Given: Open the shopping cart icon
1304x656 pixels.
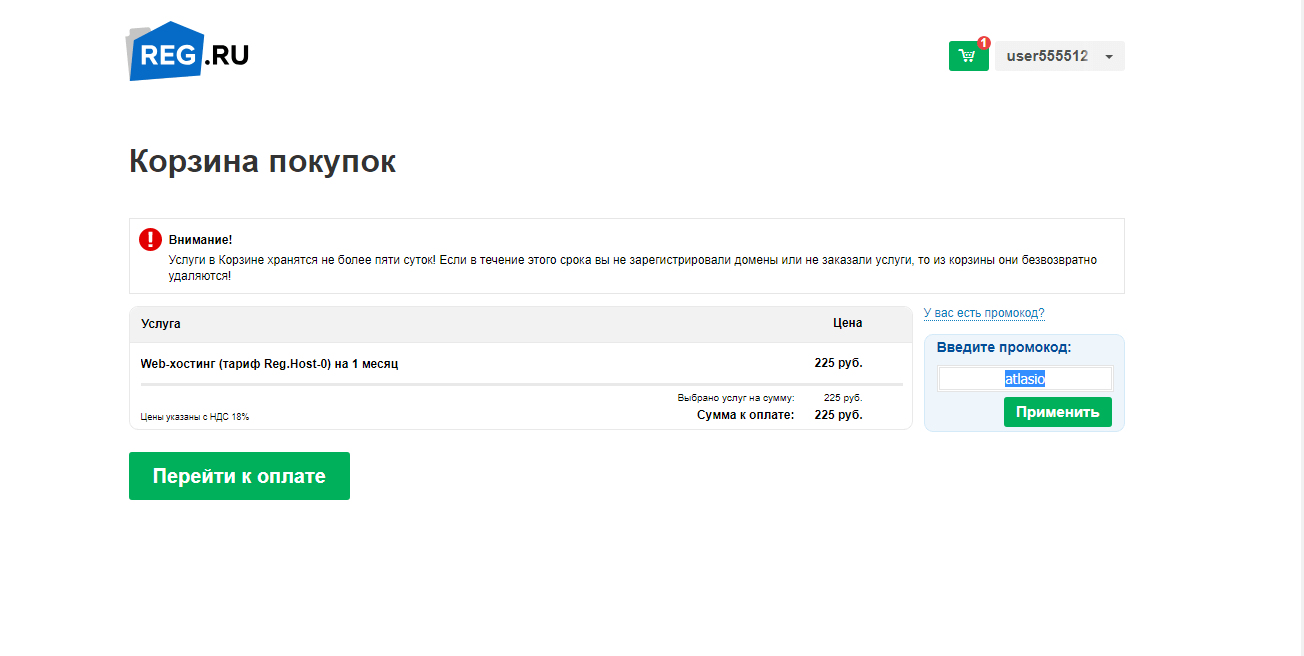Looking at the screenshot, I should pos(967,56).
